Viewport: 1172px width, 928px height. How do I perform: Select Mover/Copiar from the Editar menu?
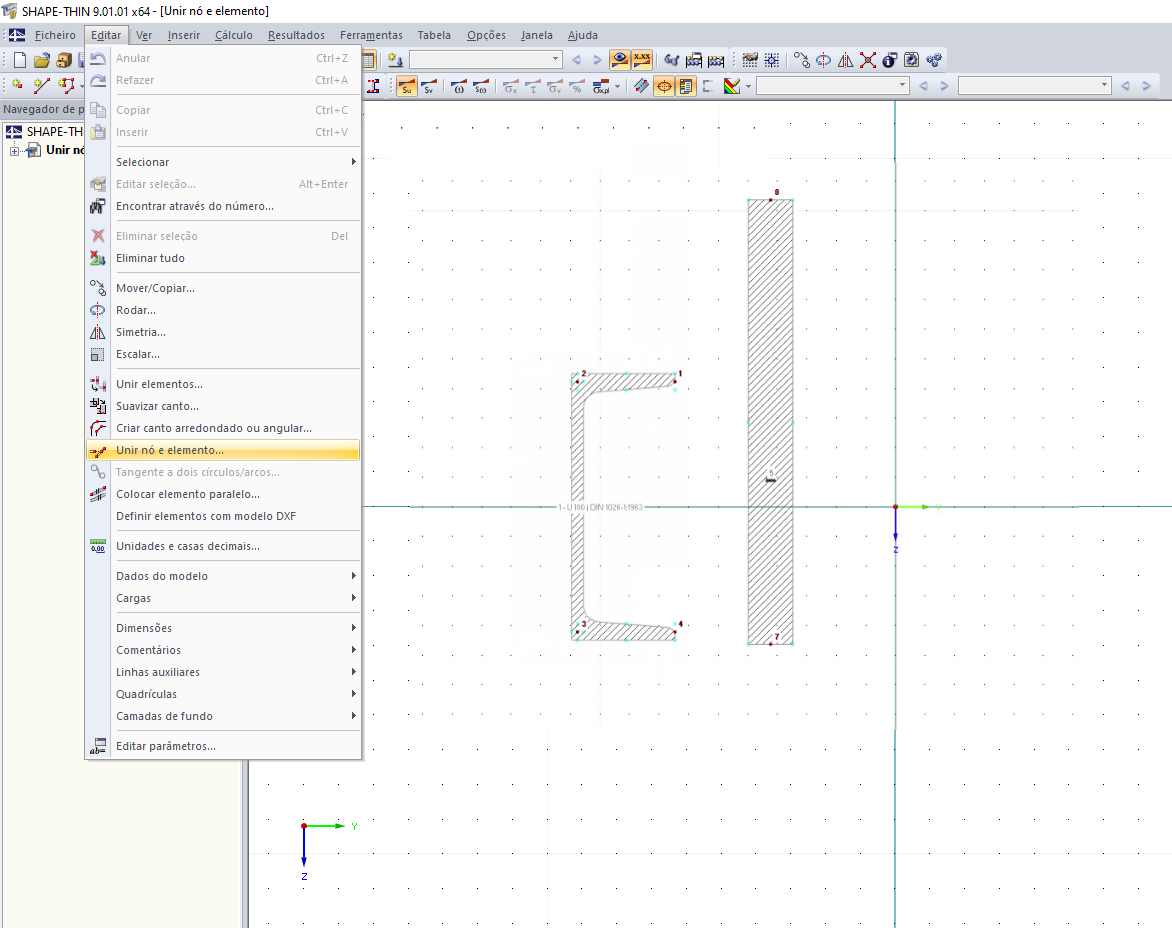(x=155, y=288)
